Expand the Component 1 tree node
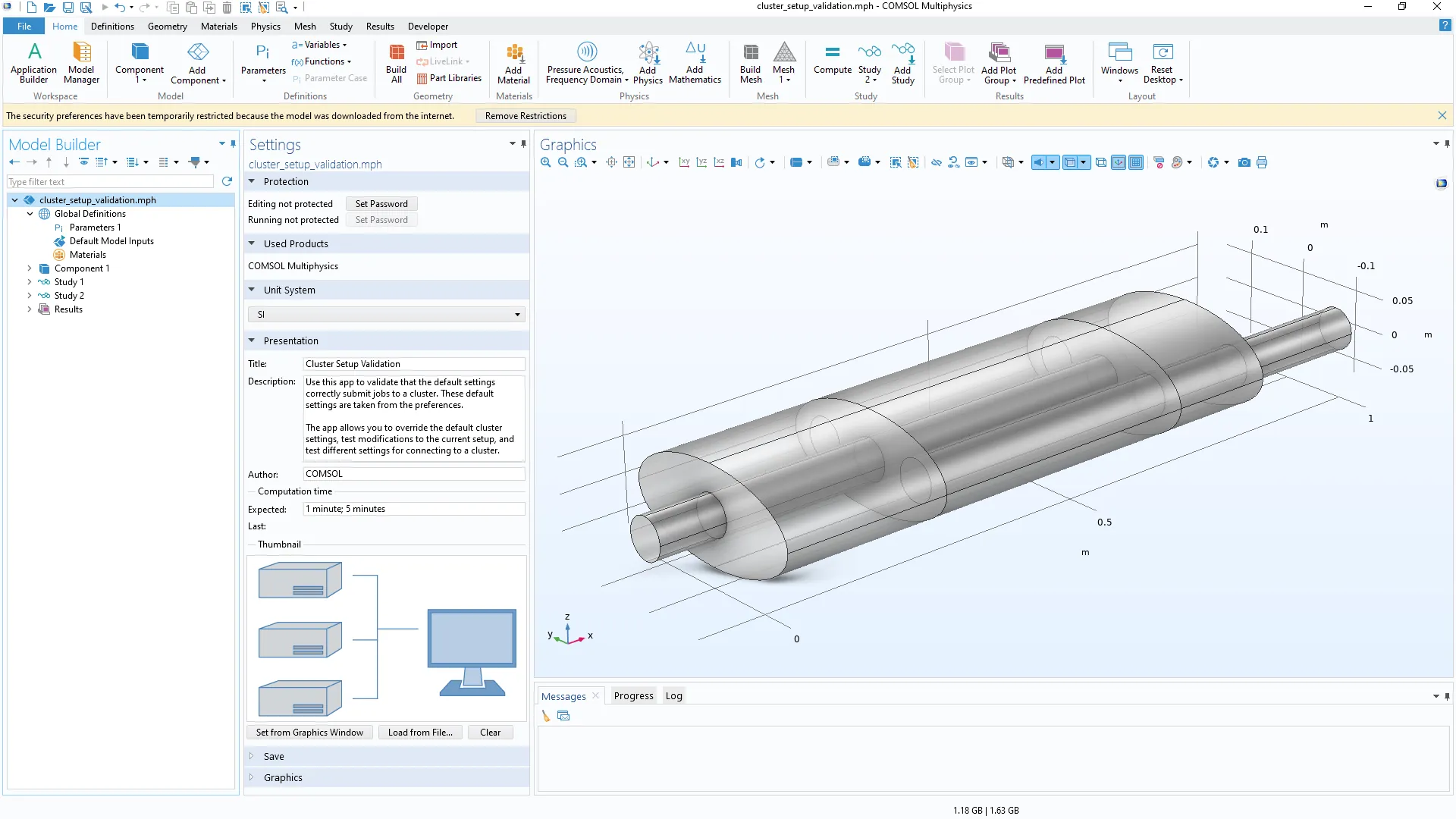Image resolution: width=1456 pixels, height=819 pixels. (30, 268)
